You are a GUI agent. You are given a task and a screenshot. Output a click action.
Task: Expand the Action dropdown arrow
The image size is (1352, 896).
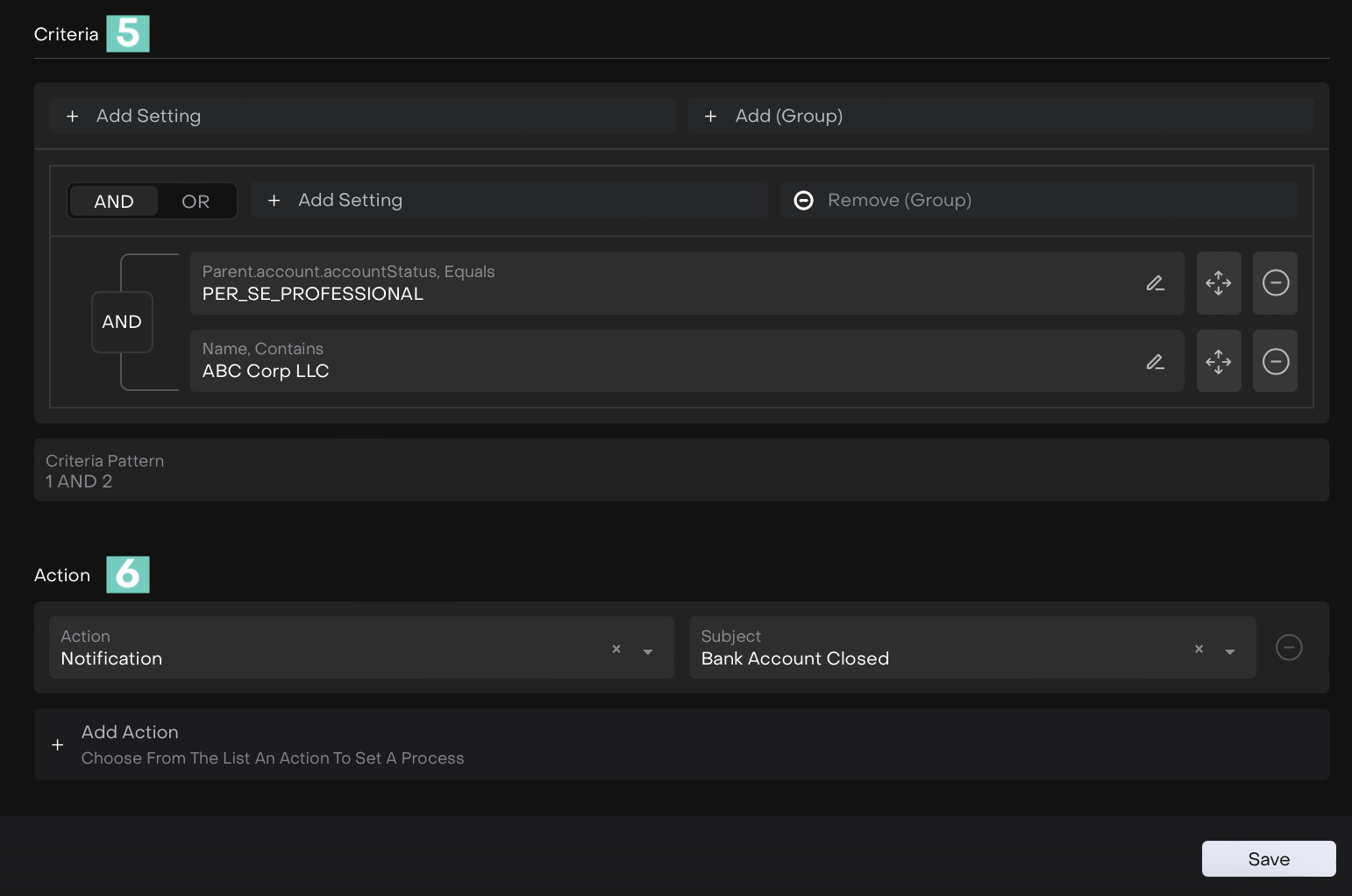pos(648,651)
